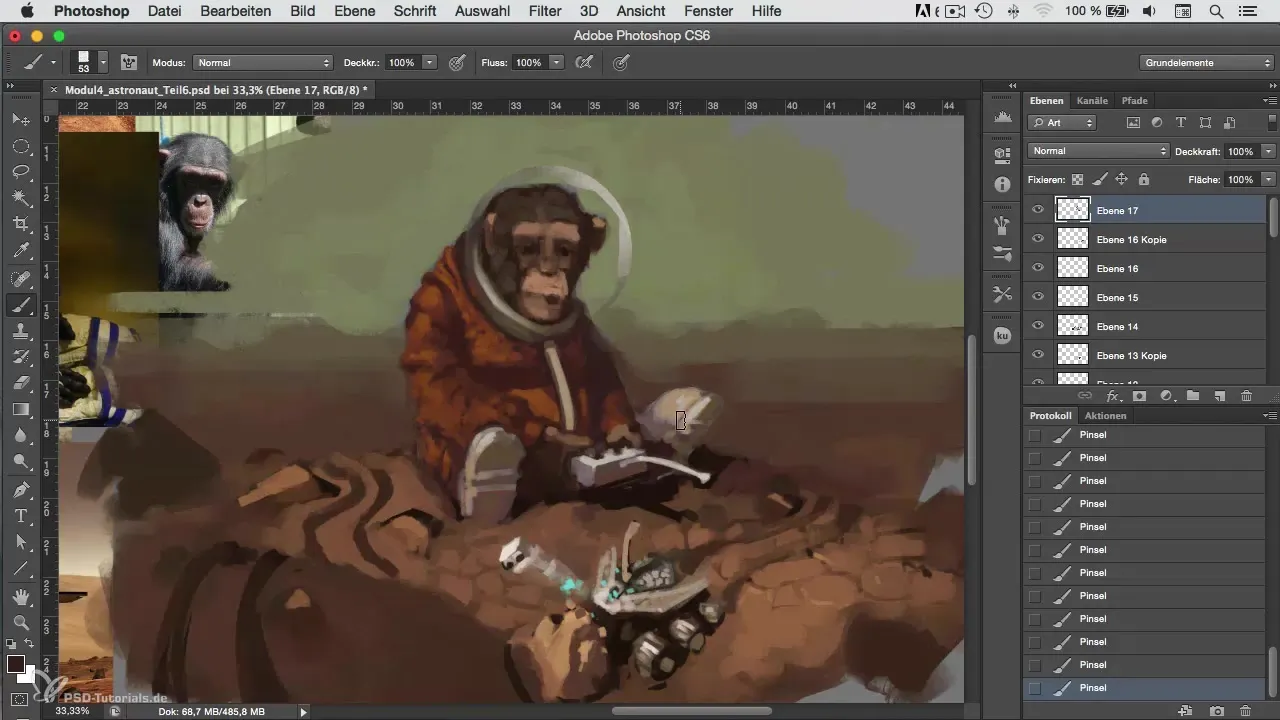Select the Crop tool
Viewport: 1280px width, 720px height.
(x=20, y=224)
